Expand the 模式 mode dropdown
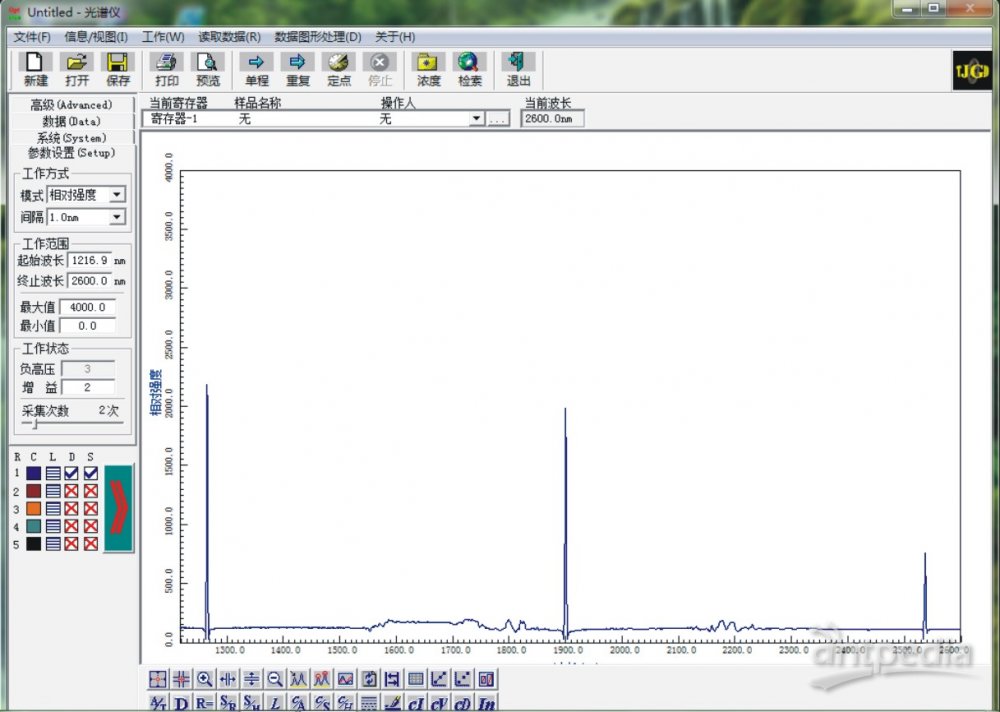 click(117, 195)
